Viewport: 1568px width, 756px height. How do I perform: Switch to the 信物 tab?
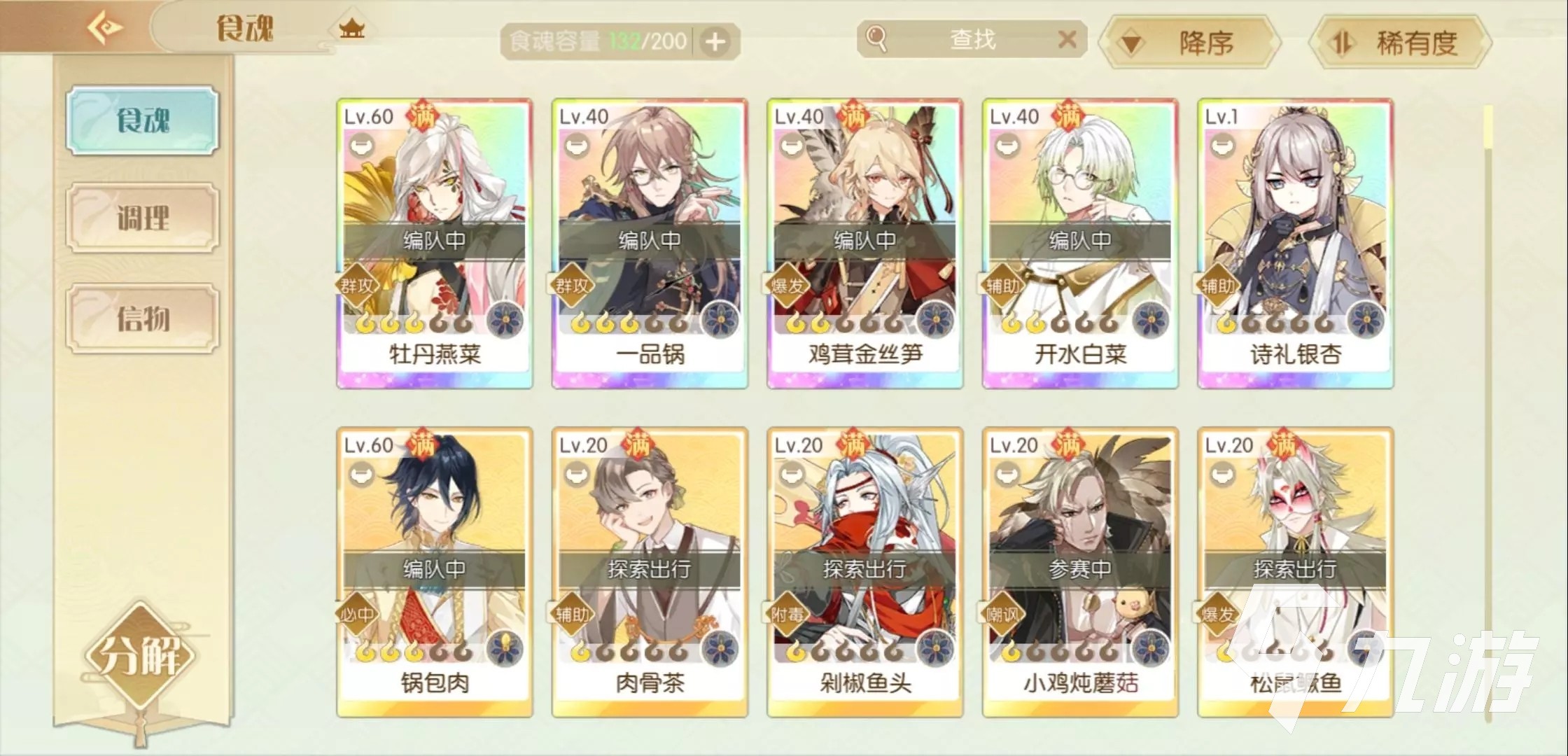pos(143,318)
